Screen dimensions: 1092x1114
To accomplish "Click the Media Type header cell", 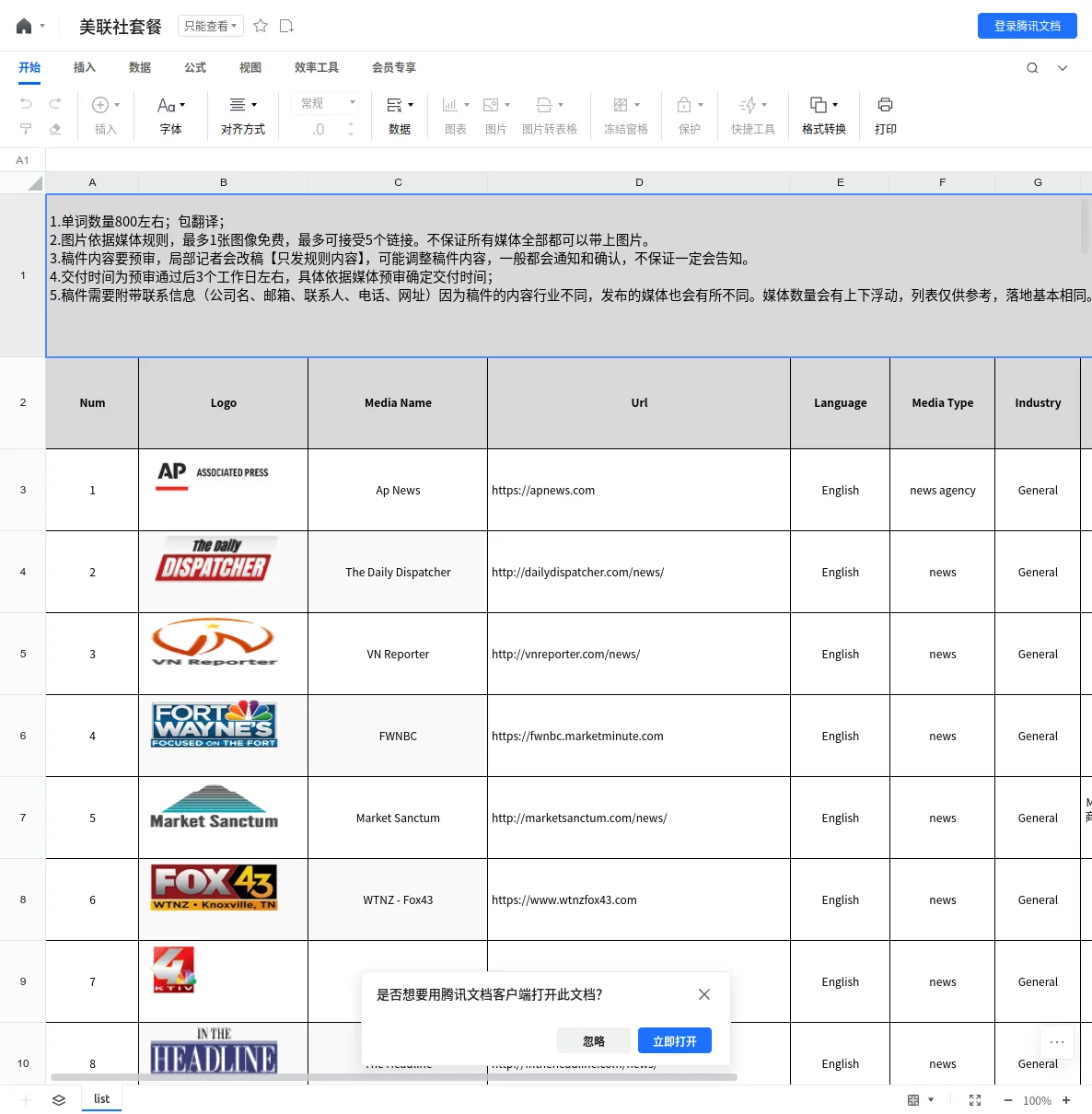I will 942,402.
